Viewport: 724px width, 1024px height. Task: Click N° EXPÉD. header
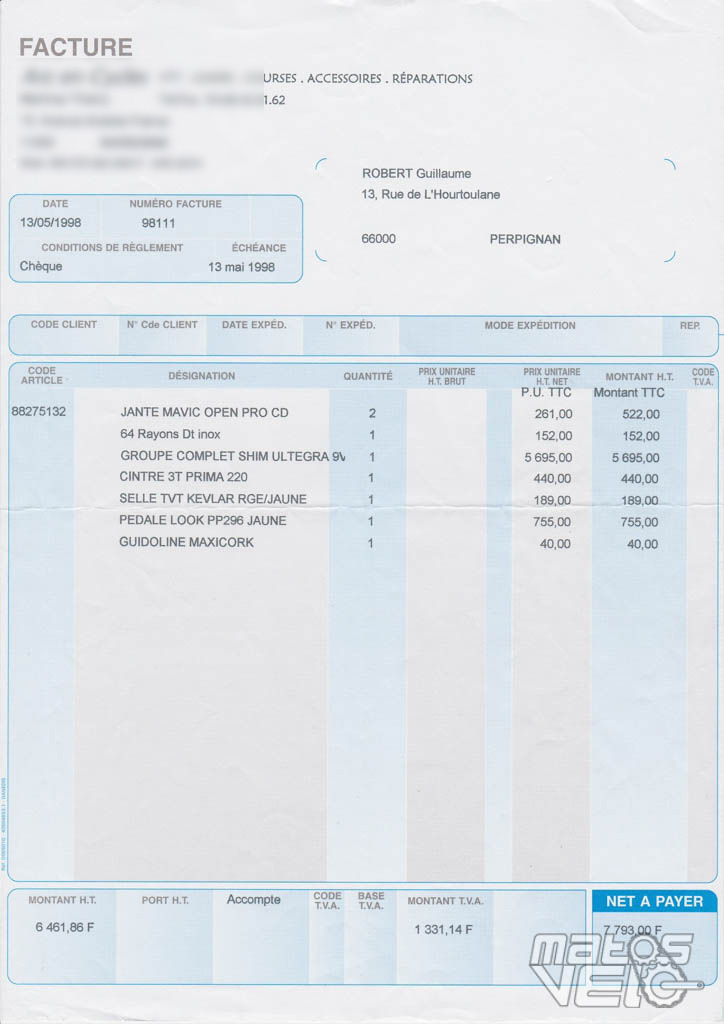click(x=351, y=325)
